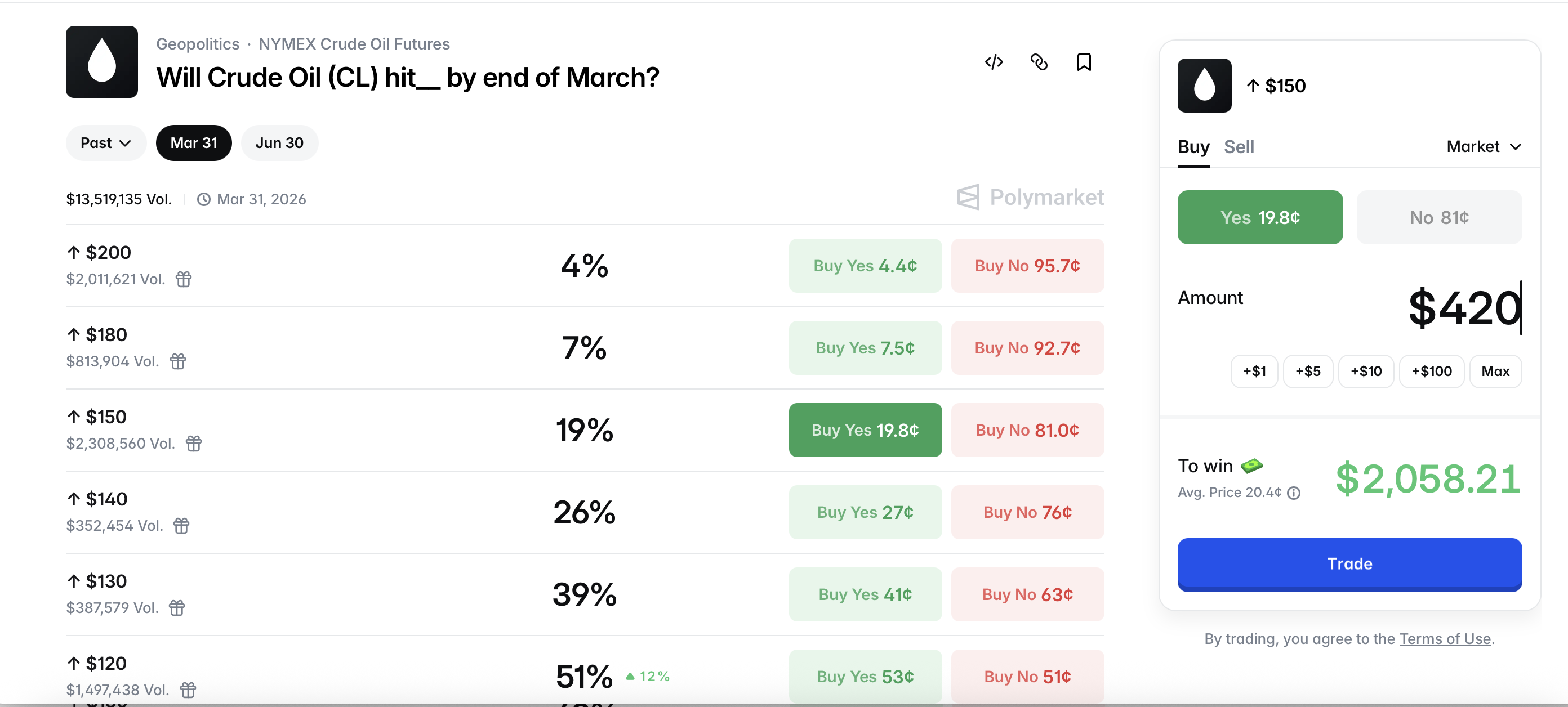Click rewards gift icon for $150 row
1568x707 pixels.
pos(194,444)
